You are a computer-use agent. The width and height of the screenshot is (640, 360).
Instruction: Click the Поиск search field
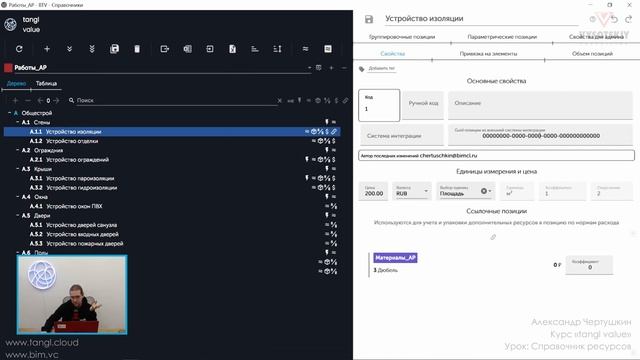[x=176, y=100]
